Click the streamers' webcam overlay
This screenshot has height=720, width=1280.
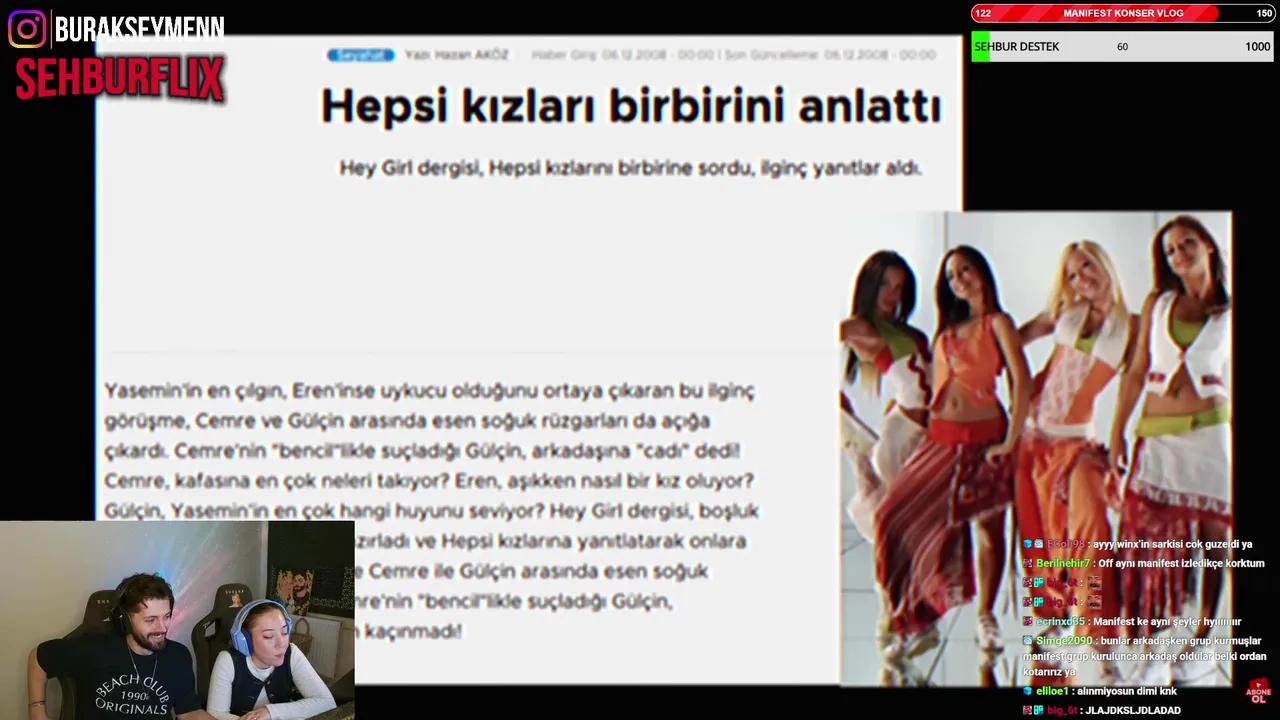[x=177, y=620]
